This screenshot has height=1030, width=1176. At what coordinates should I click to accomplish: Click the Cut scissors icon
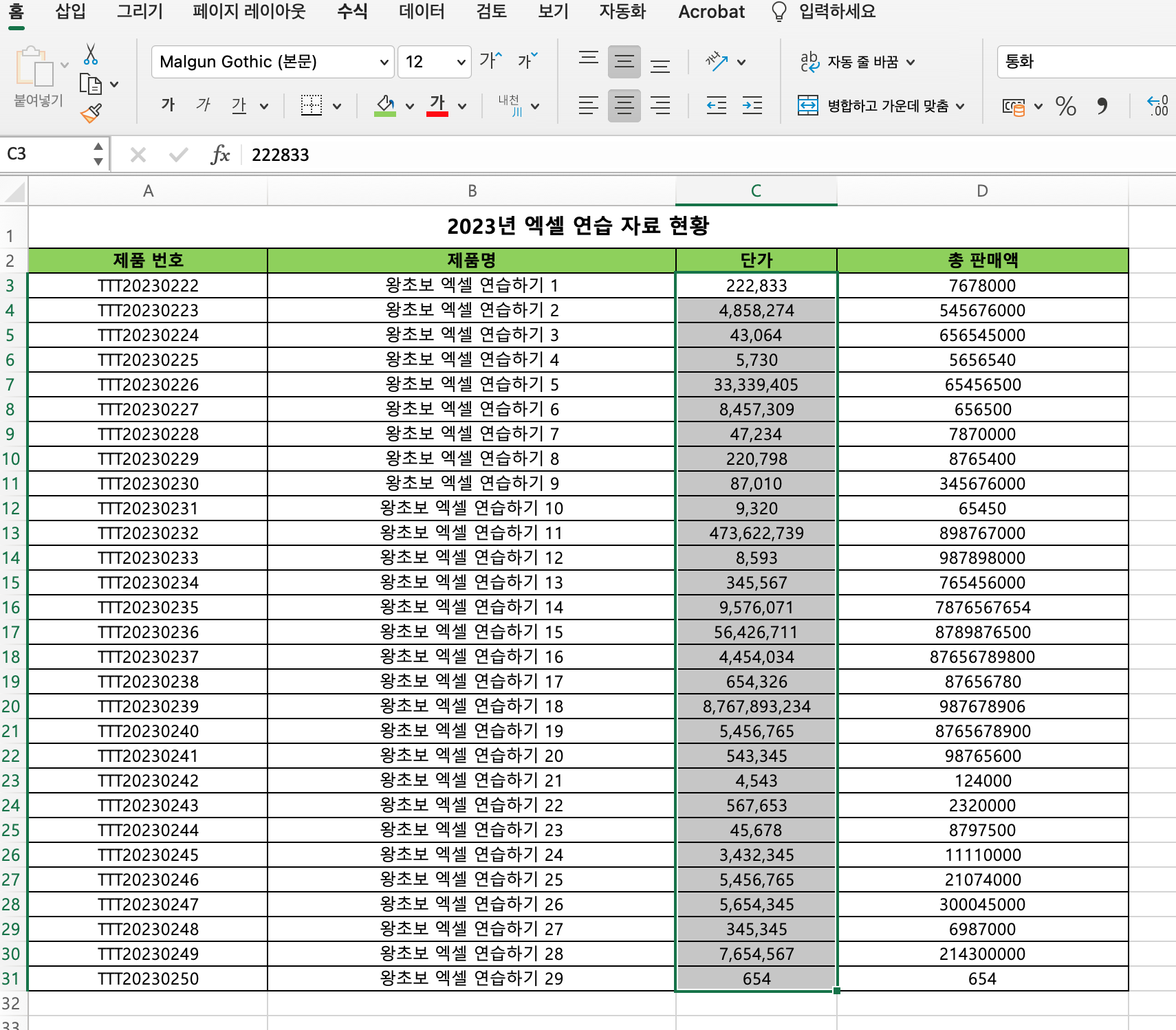tap(91, 54)
